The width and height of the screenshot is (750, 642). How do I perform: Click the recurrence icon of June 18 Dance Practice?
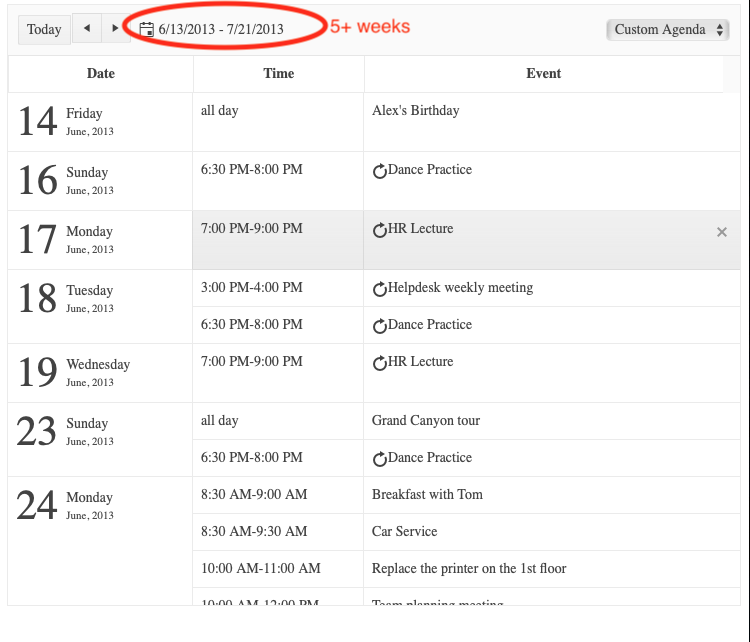pos(380,325)
